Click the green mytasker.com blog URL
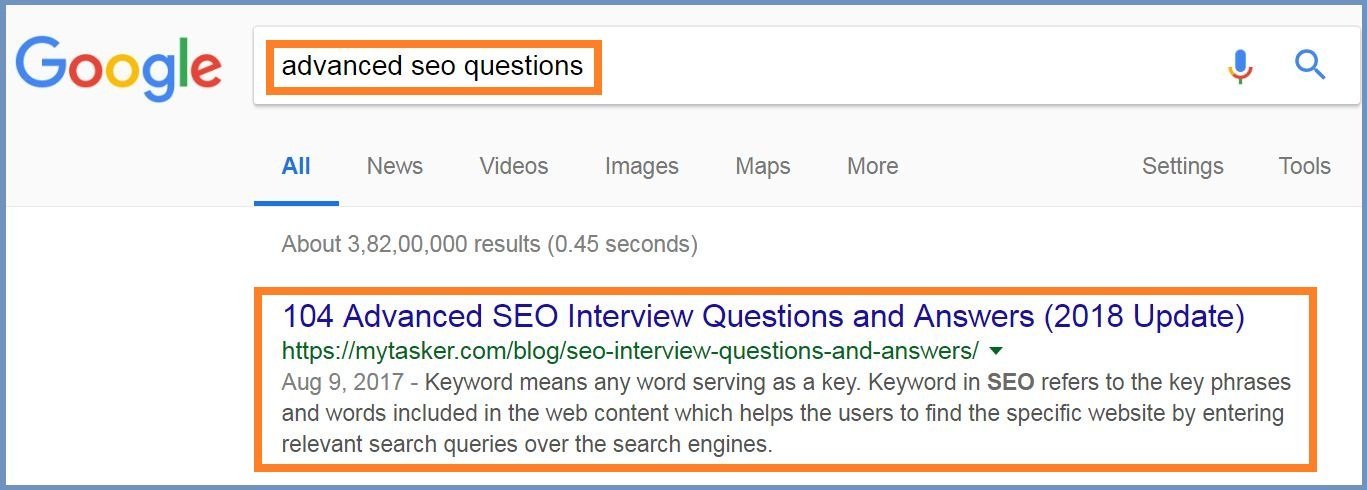Image resolution: width=1367 pixels, height=490 pixels. 630,351
